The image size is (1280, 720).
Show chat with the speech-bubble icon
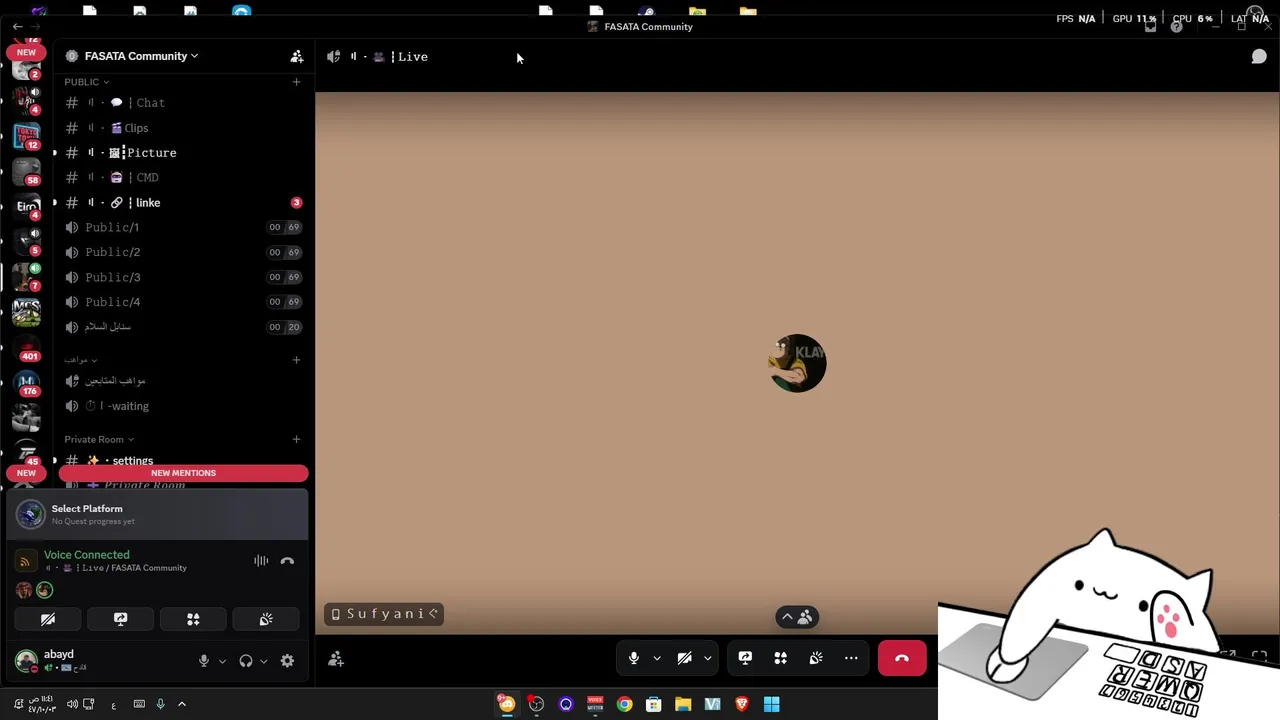coord(1259,57)
